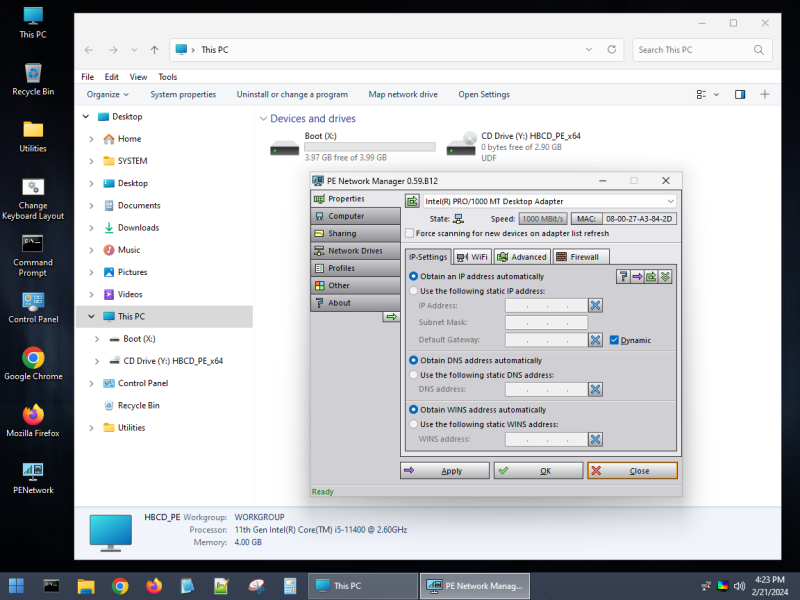Clear the WINS address field with its X button
This screenshot has height=600, width=800.
point(595,439)
